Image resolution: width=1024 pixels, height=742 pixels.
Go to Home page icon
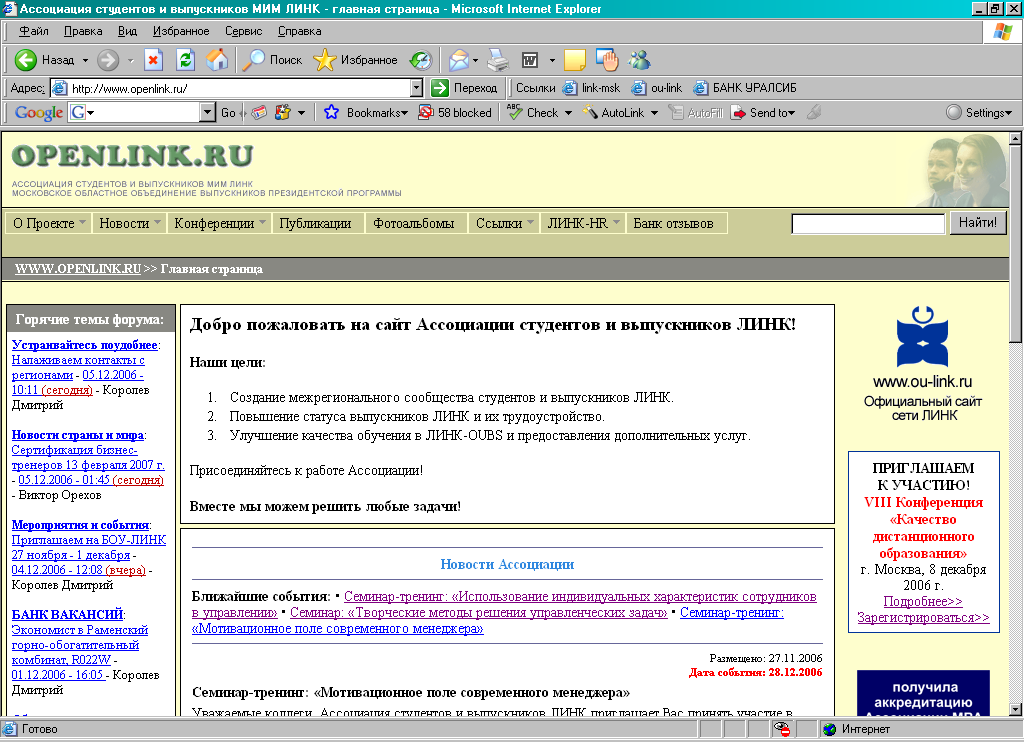[217, 60]
